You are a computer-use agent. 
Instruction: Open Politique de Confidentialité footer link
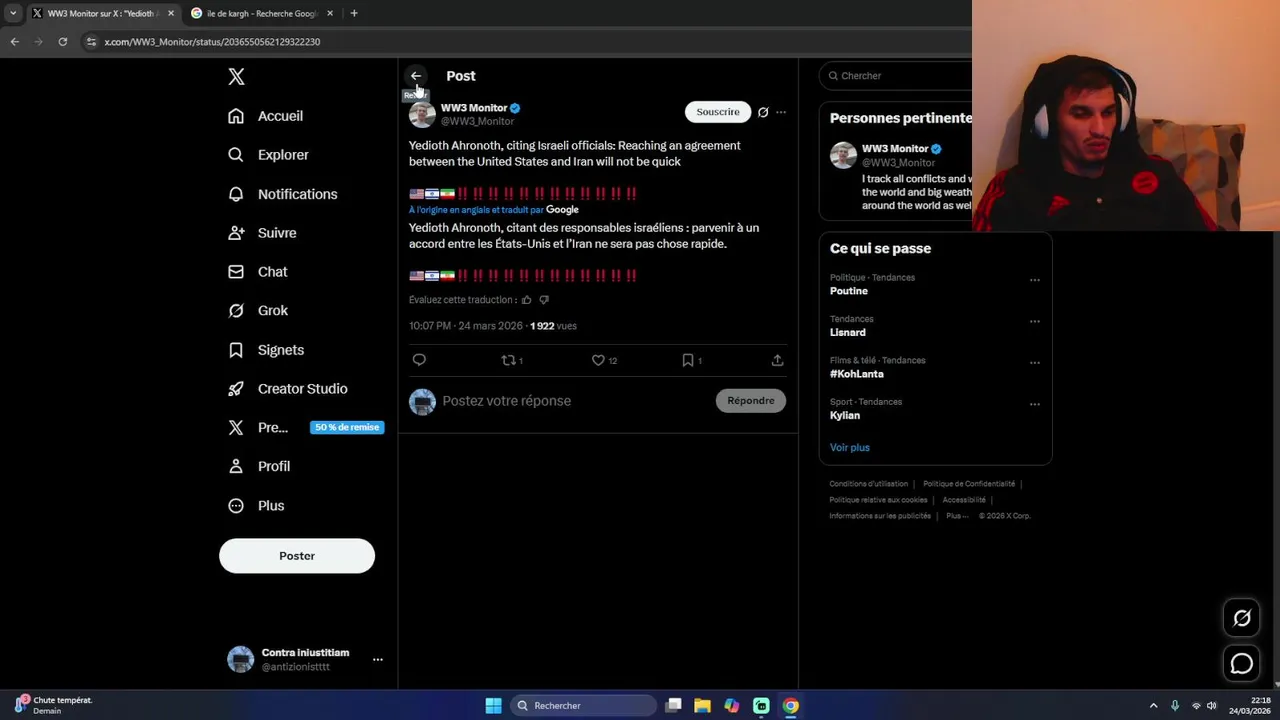(x=969, y=484)
